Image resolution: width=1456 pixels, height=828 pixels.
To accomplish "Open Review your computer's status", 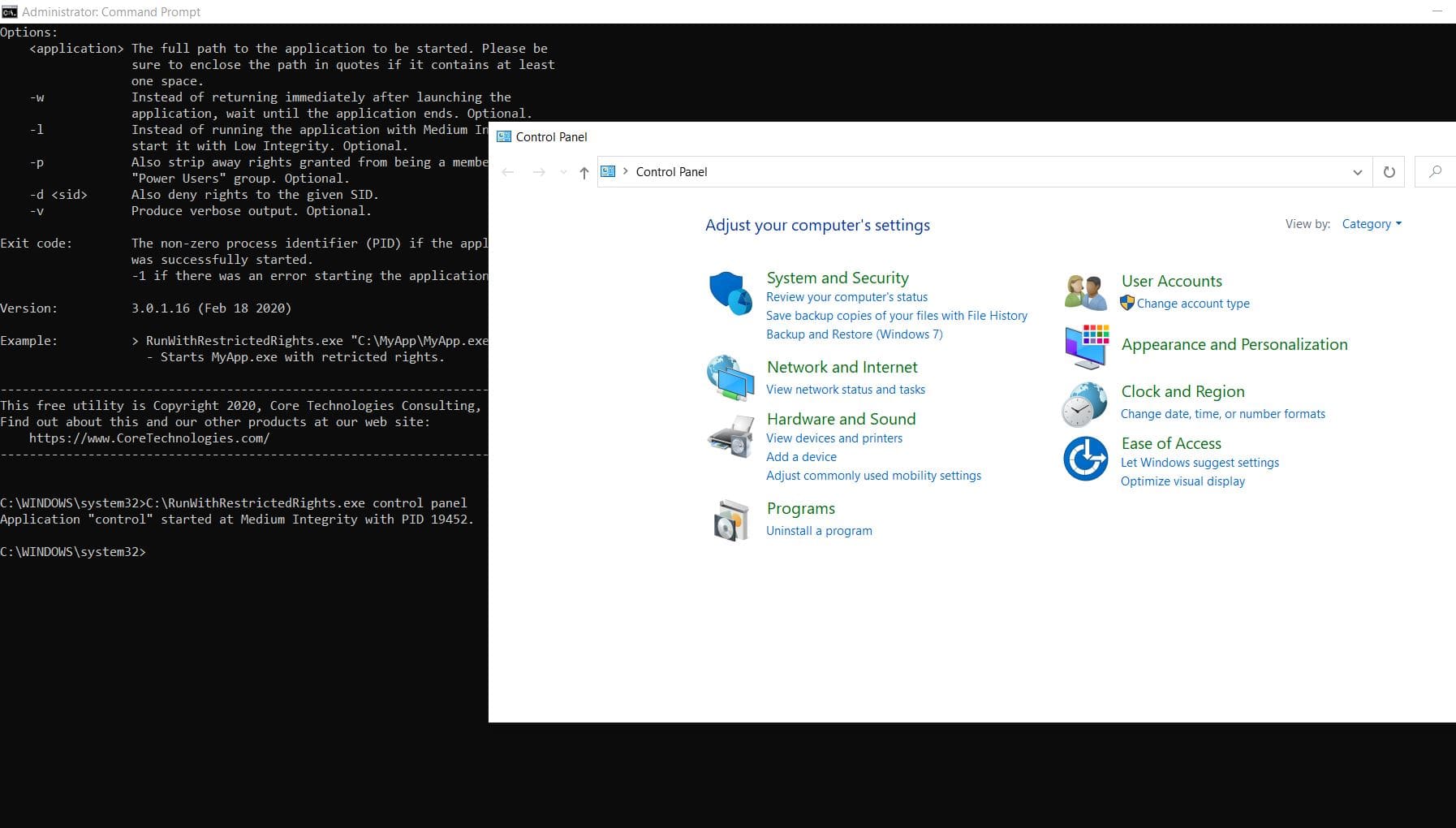I will 846,296.
